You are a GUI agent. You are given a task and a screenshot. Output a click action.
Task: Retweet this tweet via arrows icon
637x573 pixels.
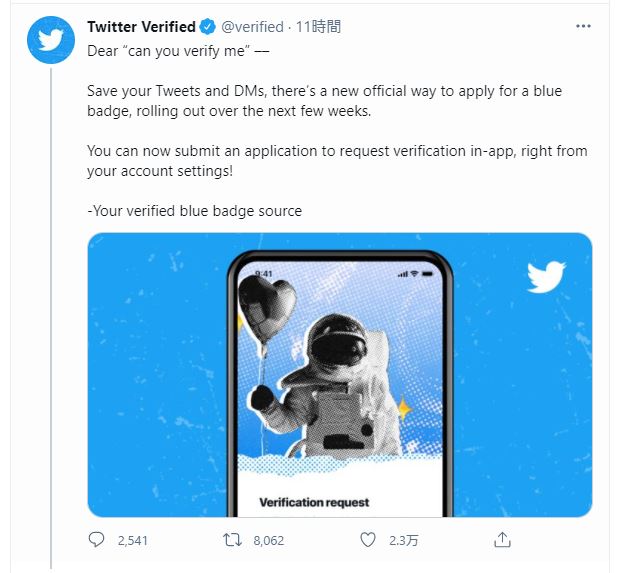233,540
